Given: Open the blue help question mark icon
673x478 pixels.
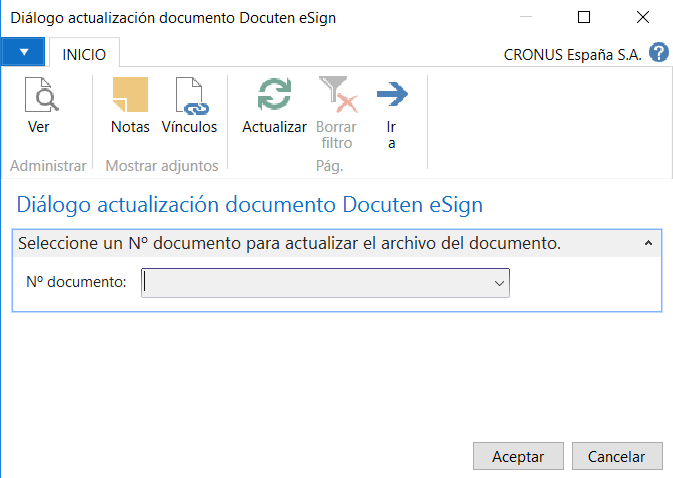Looking at the screenshot, I should click(658, 53).
